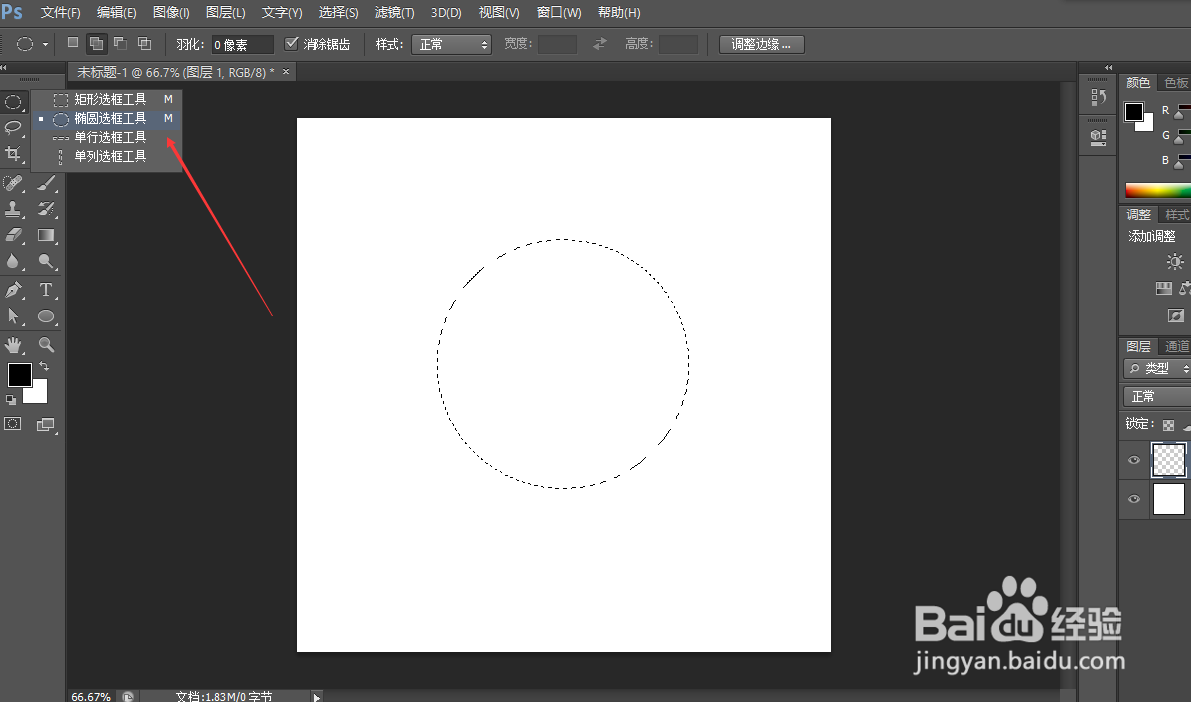The image size is (1191, 702).
Task: Collapse the right panel dock double-arrow
Action: [x=1108, y=68]
